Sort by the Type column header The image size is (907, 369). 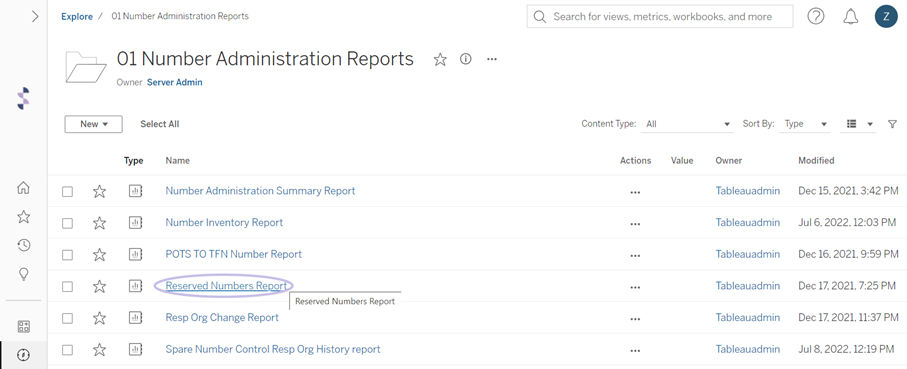pos(134,160)
